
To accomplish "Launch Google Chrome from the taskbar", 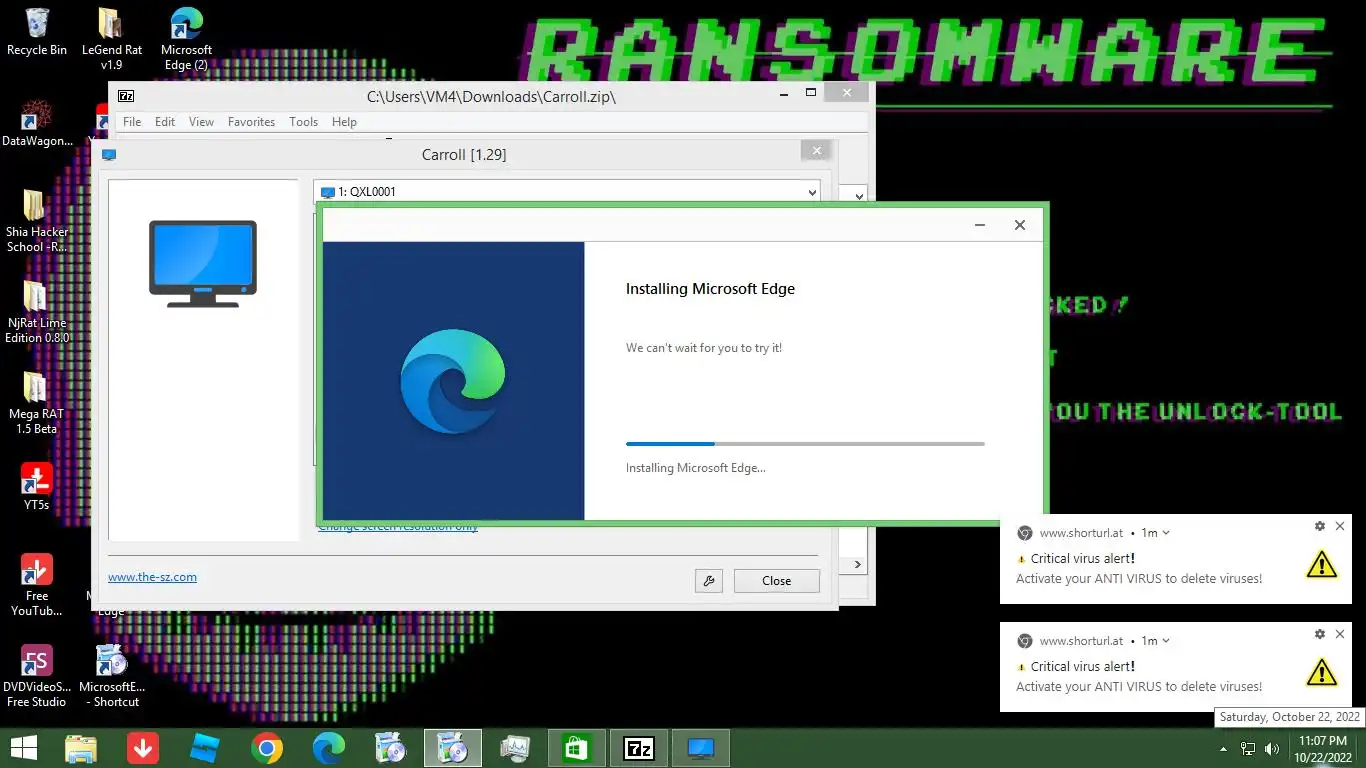I will pyautogui.click(x=267, y=748).
